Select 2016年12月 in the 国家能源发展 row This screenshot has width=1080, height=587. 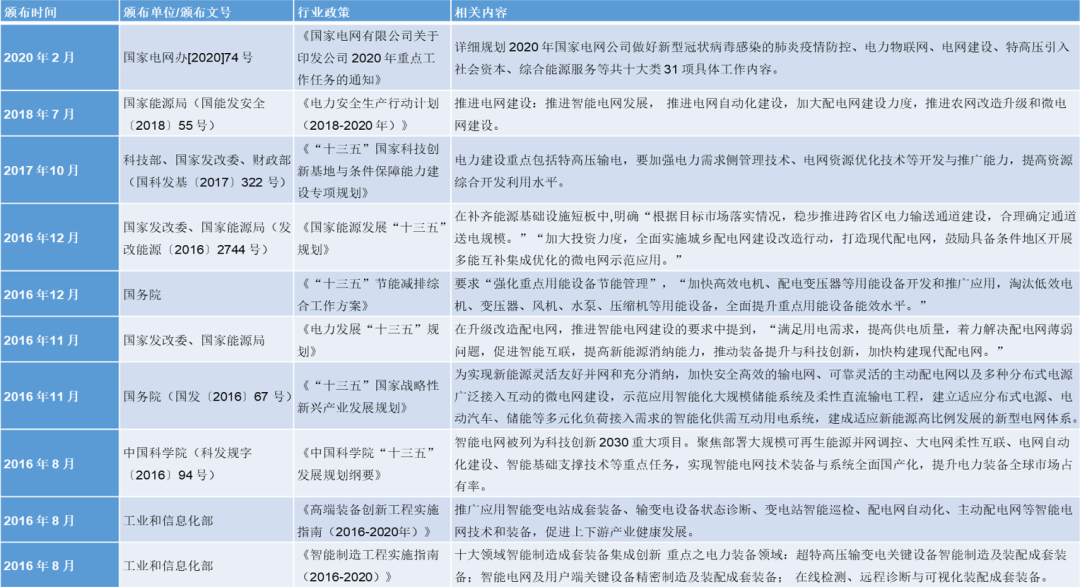[x=59, y=238]
